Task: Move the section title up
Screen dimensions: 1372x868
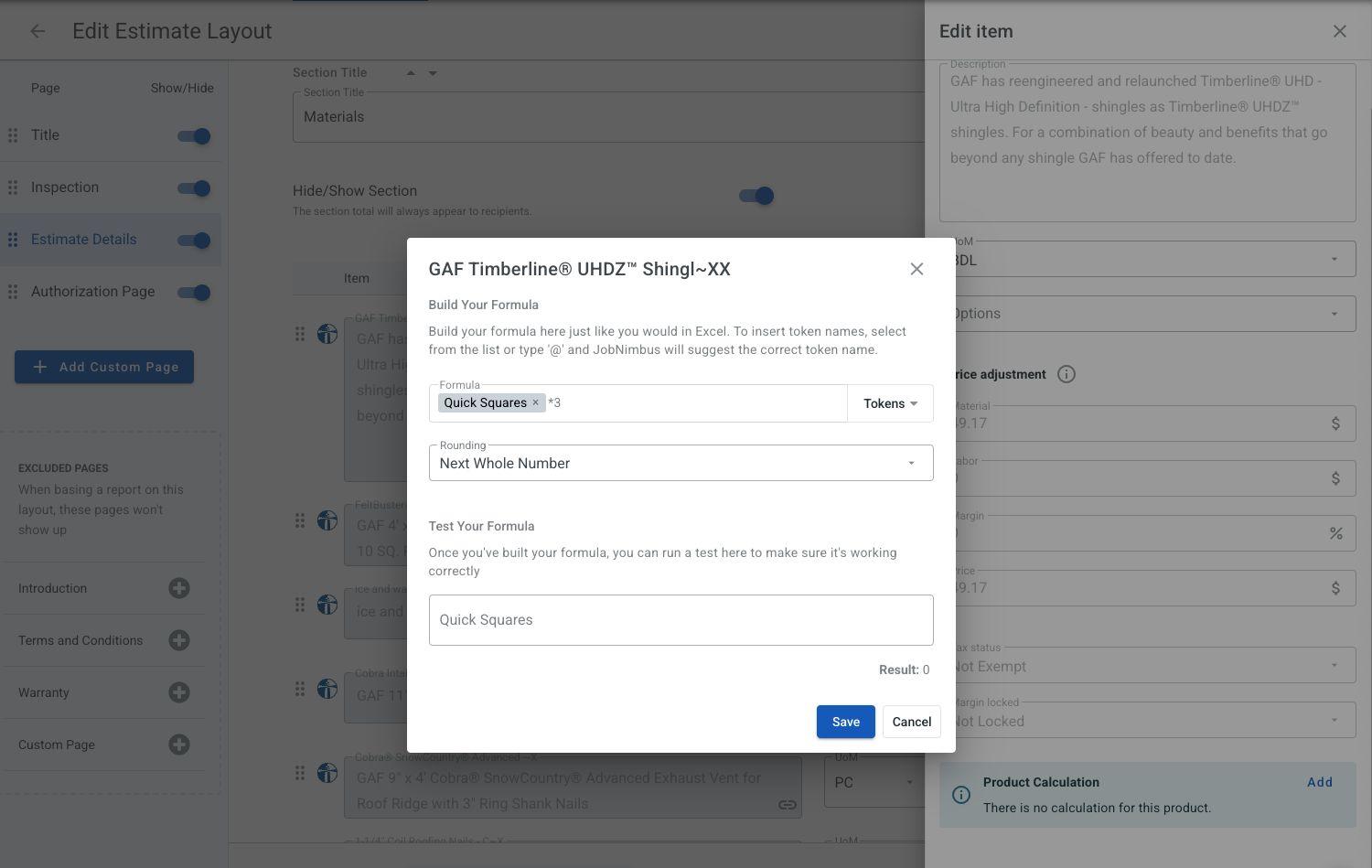Action: point(411,73)
